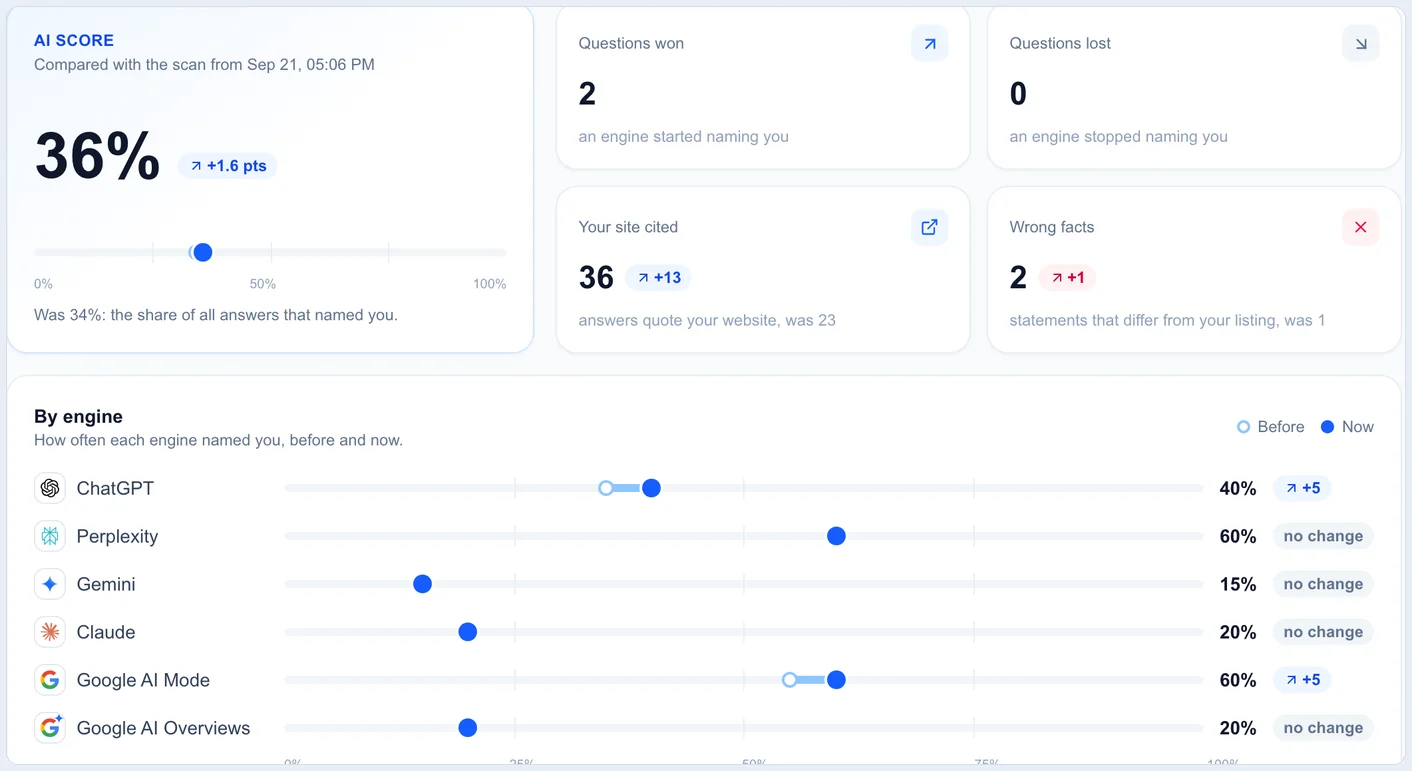Viewport: 1412px width, 771px height.
Task: Click the no change badge for Google AI Overviews
Action: (x=1323, y=728)
